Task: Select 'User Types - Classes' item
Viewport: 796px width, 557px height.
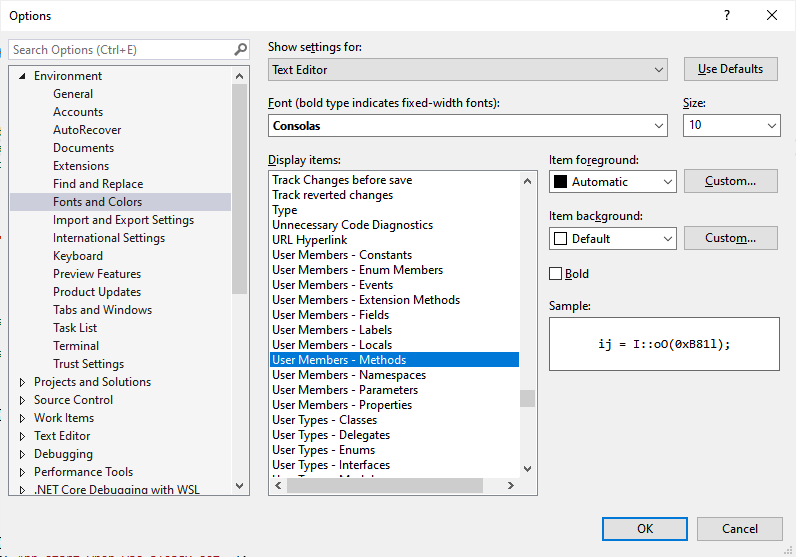Action: coord(394,420)
